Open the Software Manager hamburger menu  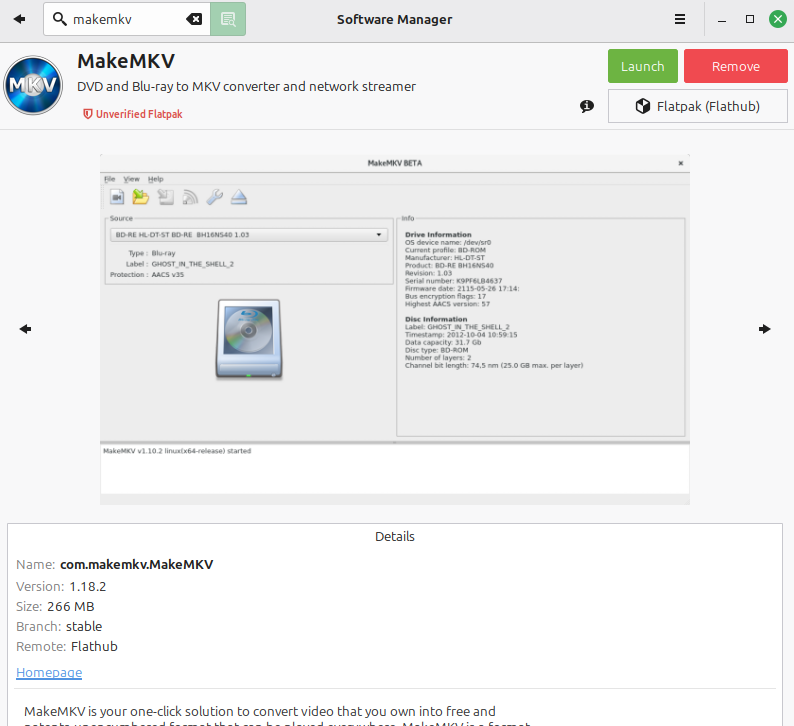tap(680, 19)
